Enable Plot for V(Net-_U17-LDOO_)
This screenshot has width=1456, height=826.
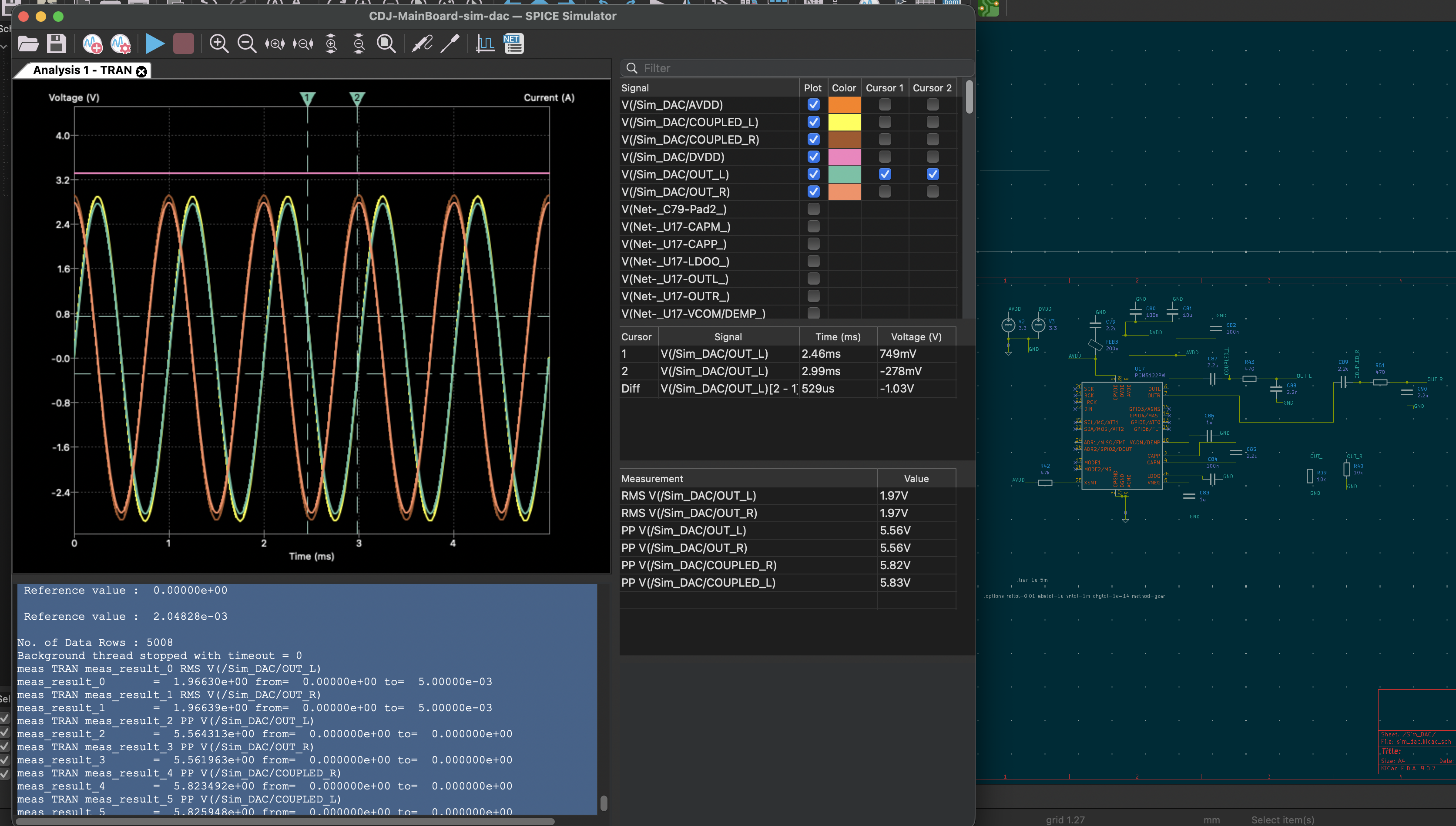click(x=813, y=261)
